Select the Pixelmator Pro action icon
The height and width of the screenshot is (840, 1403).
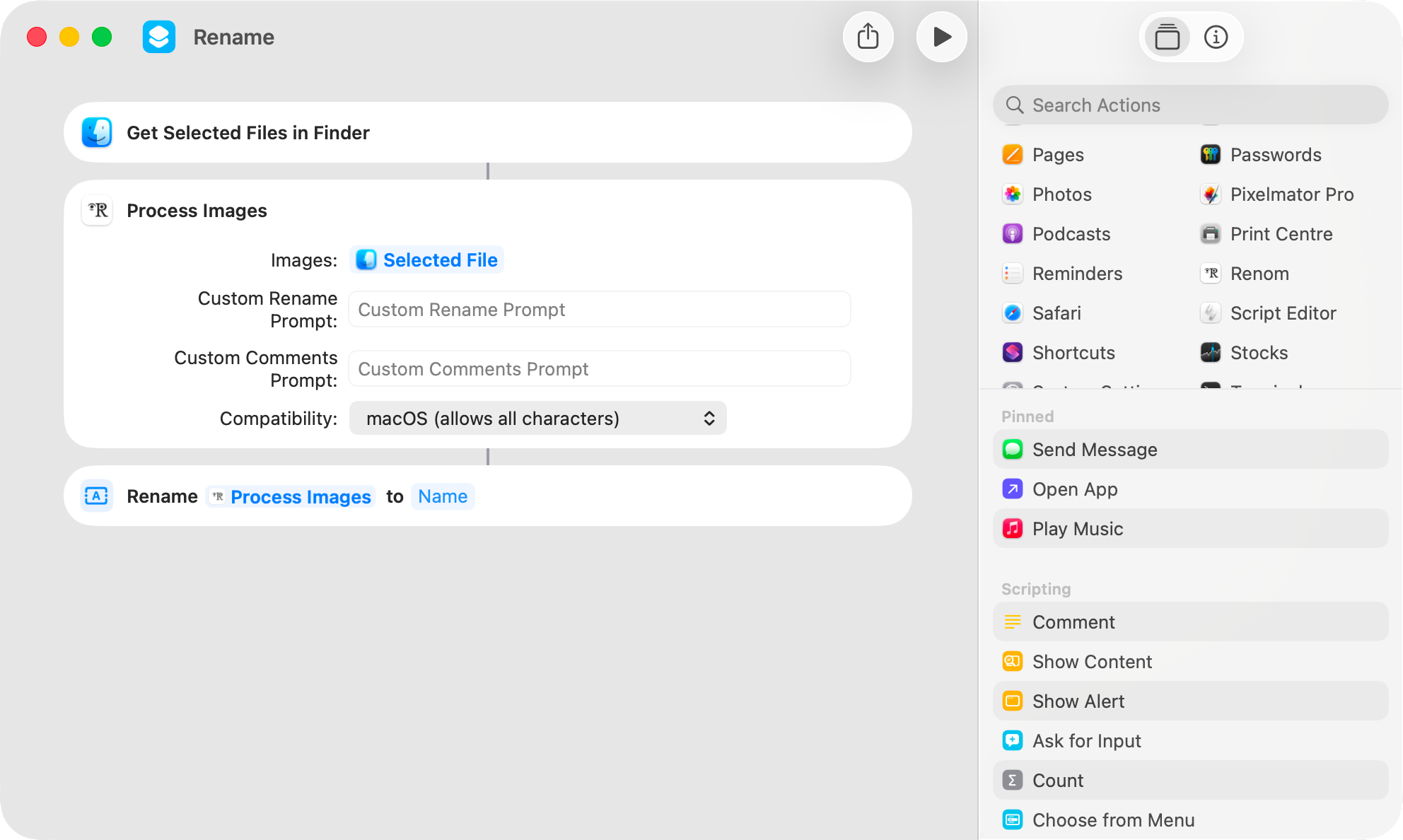[x=1211, y=194]
